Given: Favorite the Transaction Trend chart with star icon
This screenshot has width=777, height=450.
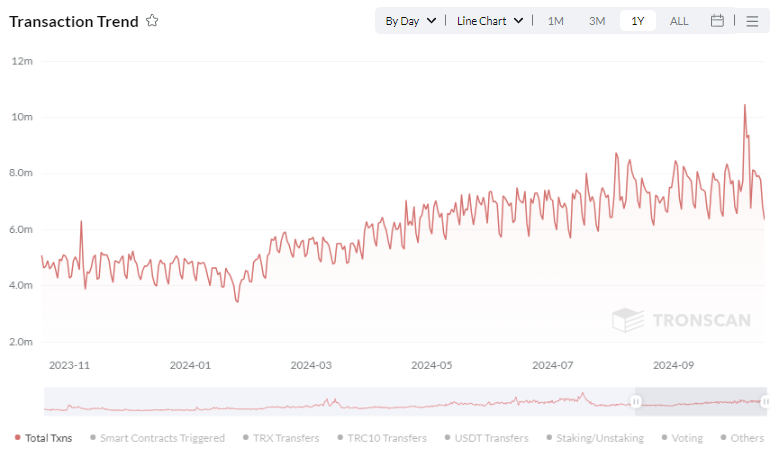Looking at the screenshot, I should click(152, 21).
